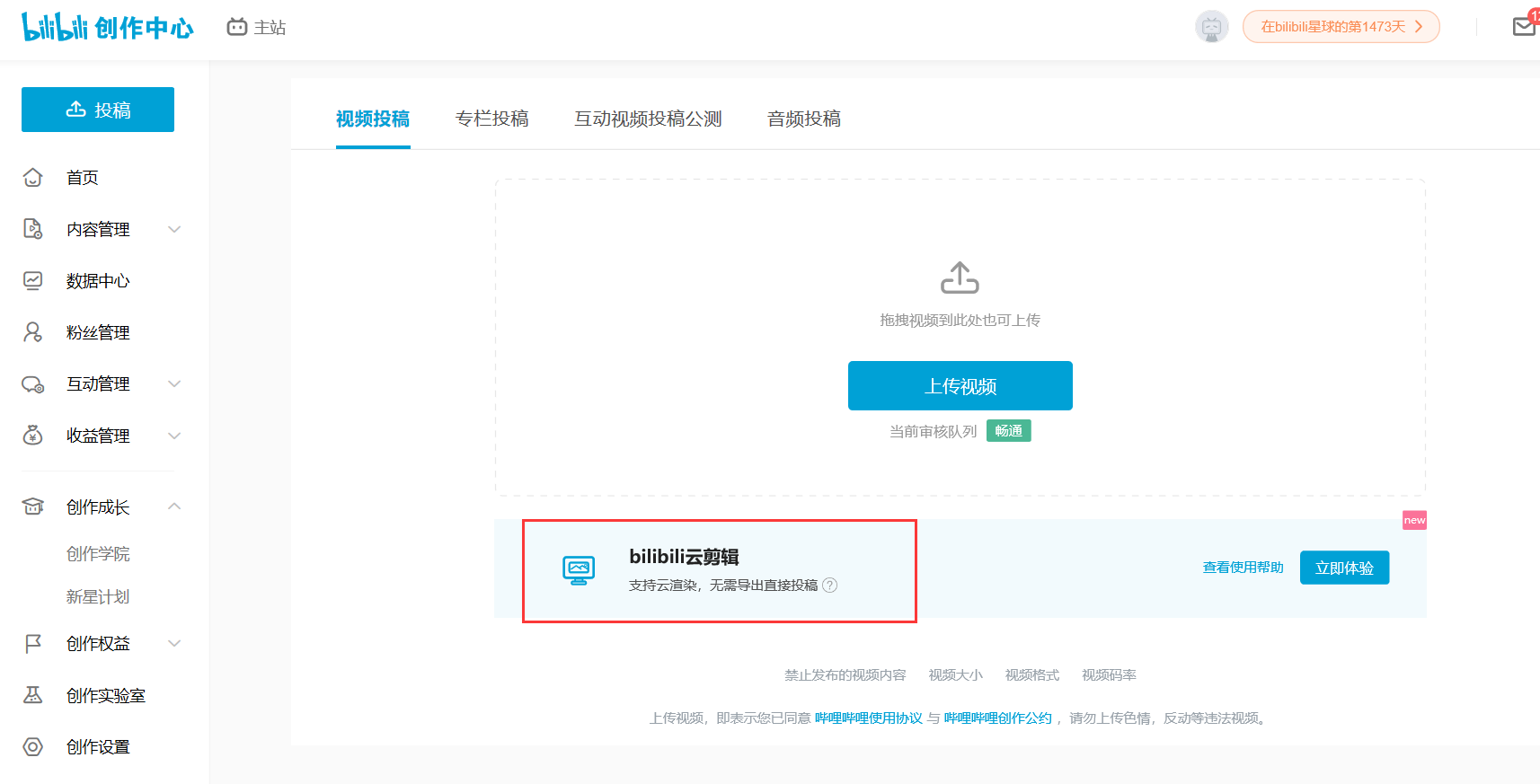Click the 创作实验室 flask icon
The image size is (1540, 784).
(33, 695)
